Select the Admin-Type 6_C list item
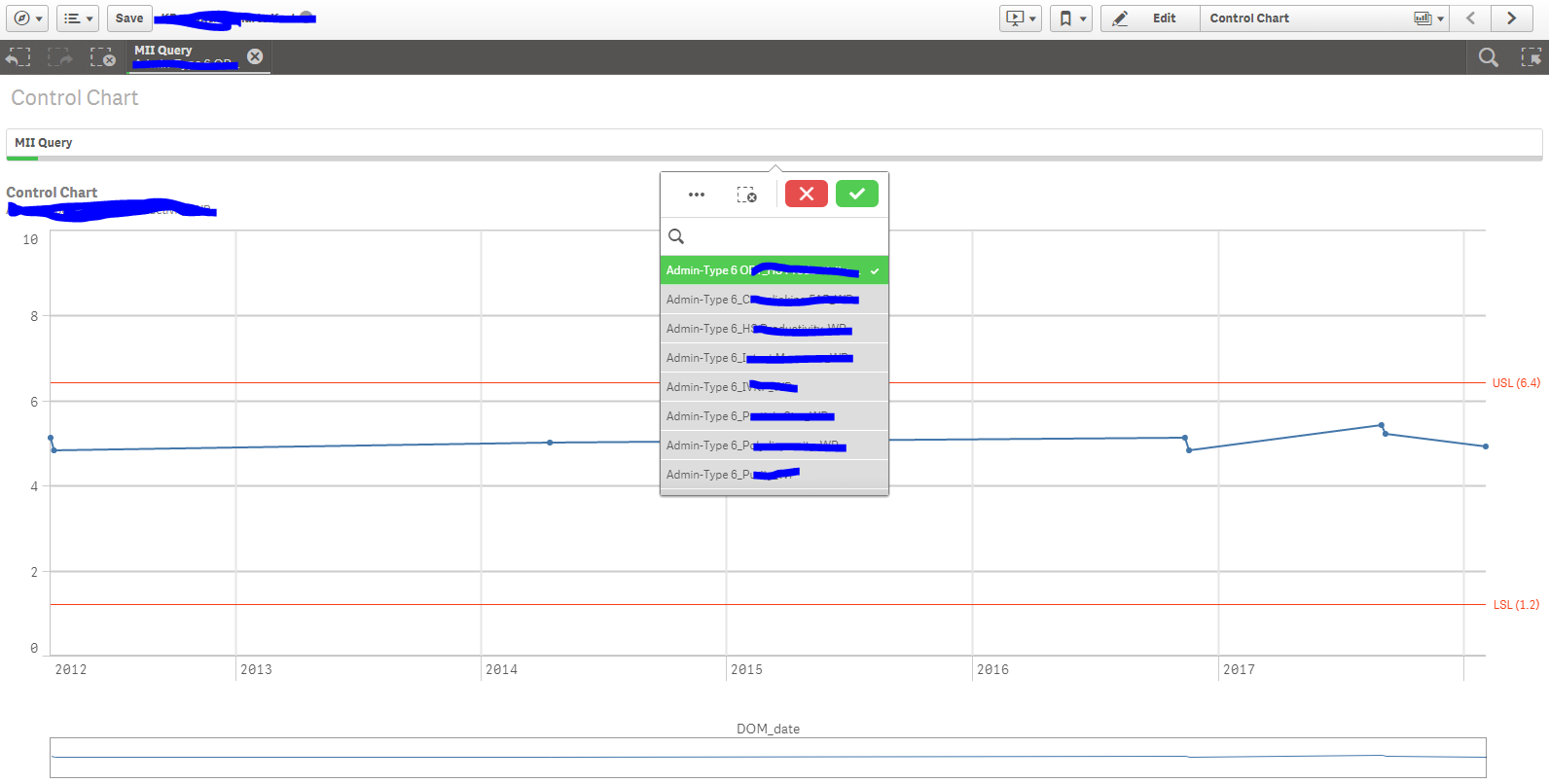Viewport: 1549px width, 784px height. point(774,300)
